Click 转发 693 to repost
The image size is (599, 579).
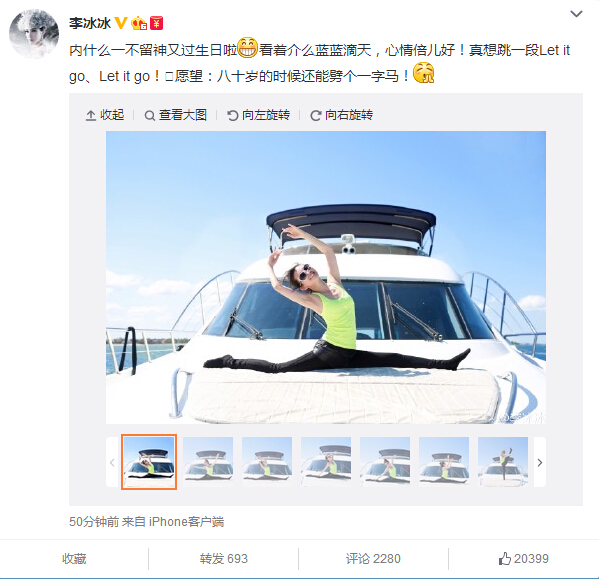[223, 559]
